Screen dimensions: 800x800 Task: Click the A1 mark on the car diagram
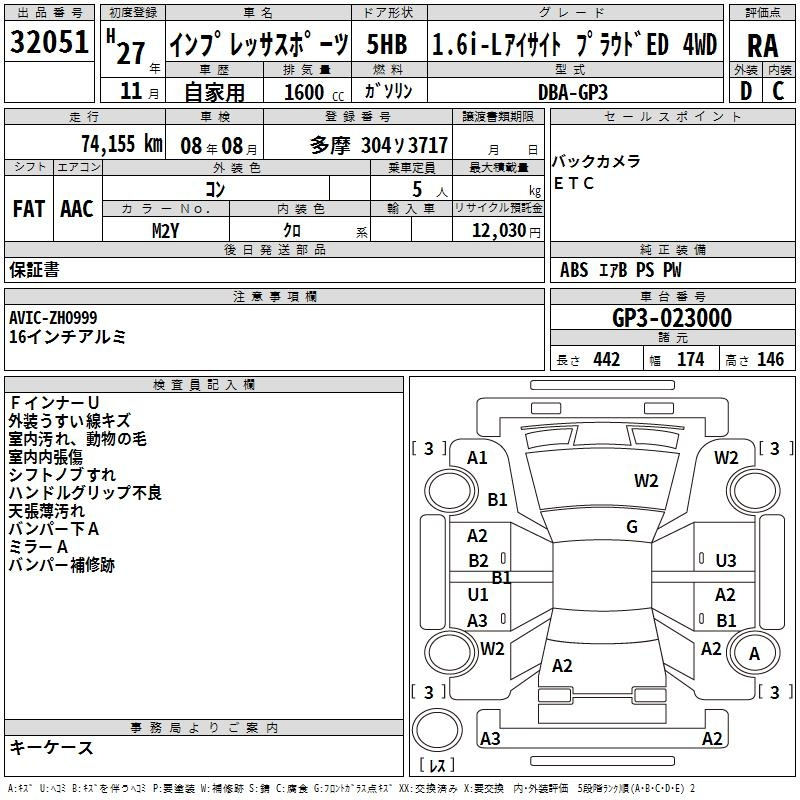point(477,458)
